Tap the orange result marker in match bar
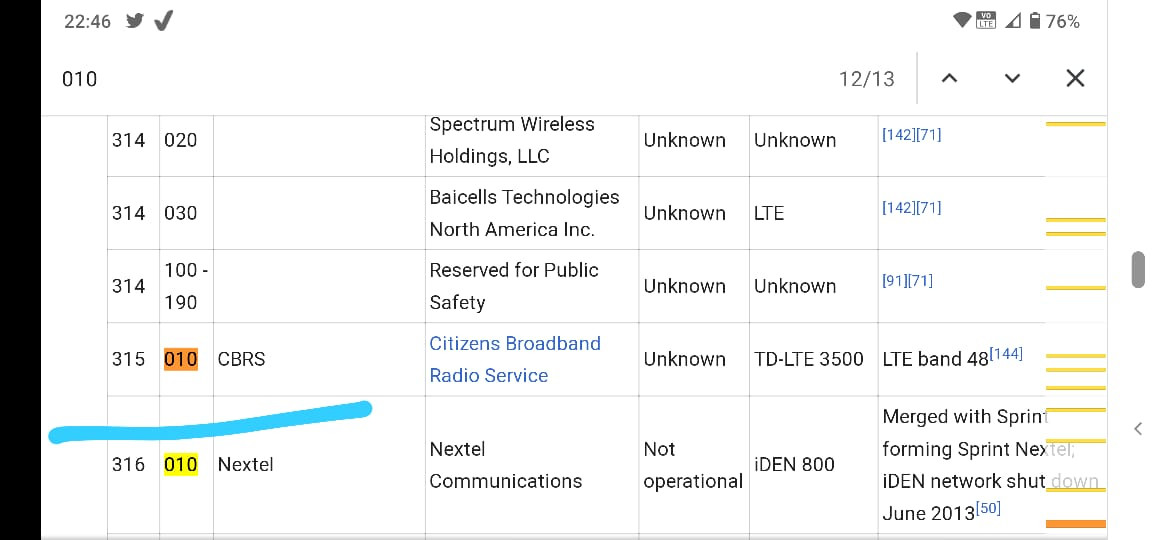 pyautogui.click(x=1075, y=523)
